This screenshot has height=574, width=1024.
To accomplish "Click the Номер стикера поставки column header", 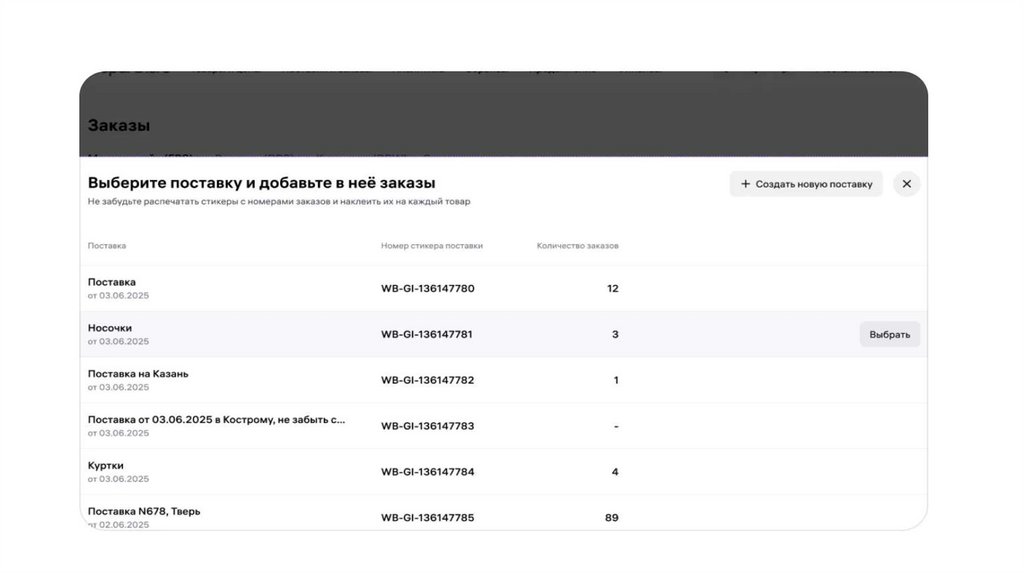I will pyautogui.click(x=431, y=246).
